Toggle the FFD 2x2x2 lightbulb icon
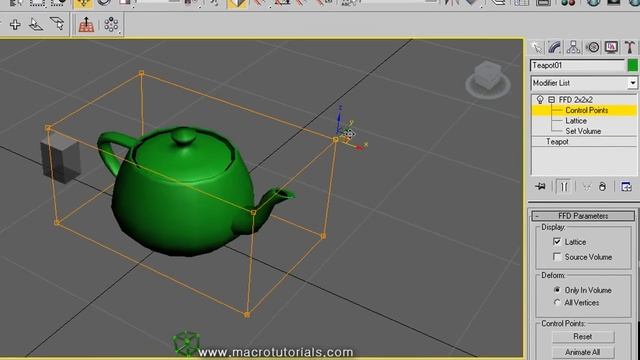The height and width of the screenshot is (360, 640). click(540, 100)
